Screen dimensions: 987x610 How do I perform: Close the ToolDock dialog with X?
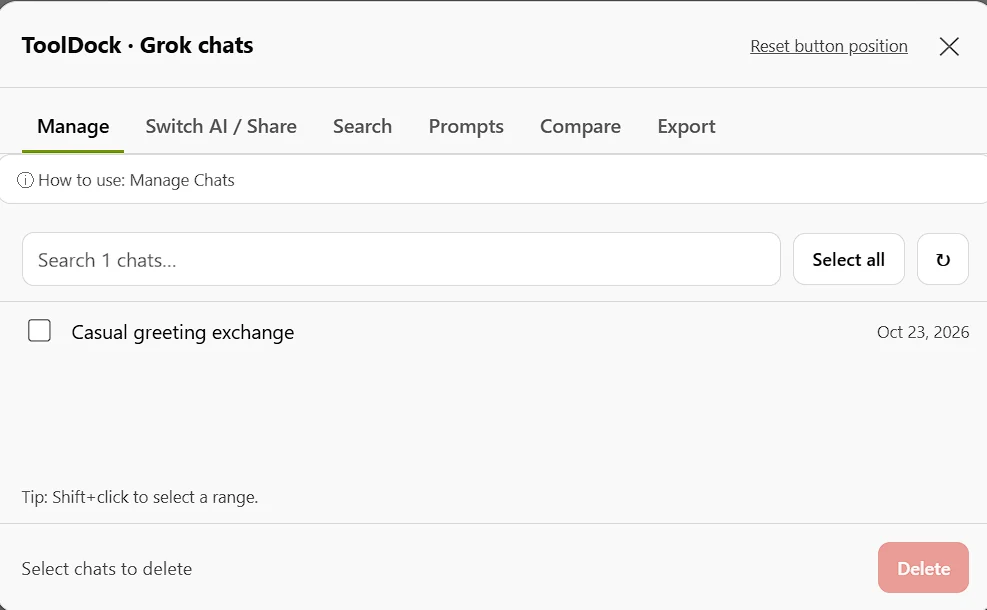949,46
